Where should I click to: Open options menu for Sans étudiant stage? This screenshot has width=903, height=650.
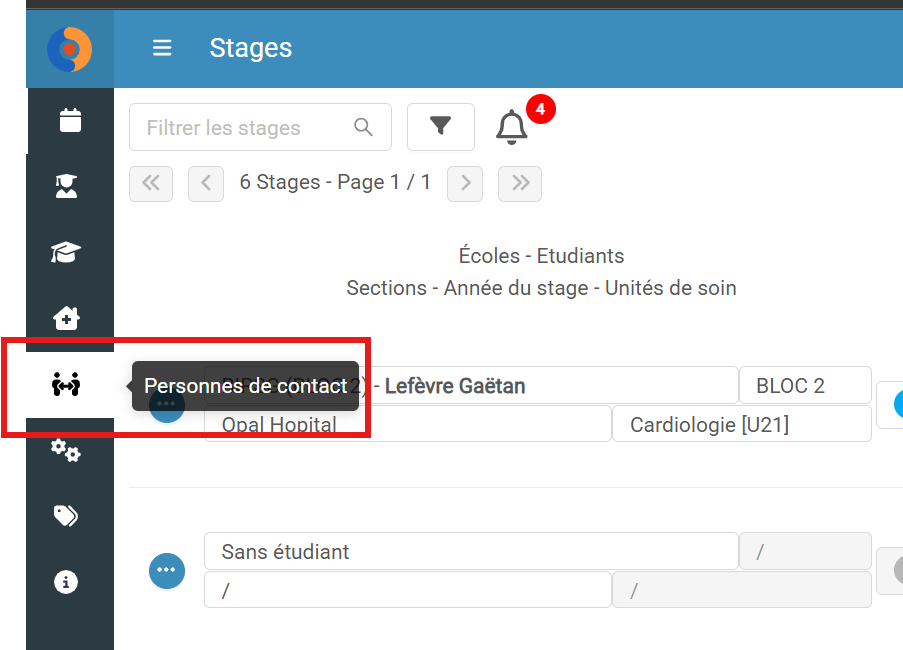pyautogui.click(x=167, y=571)
